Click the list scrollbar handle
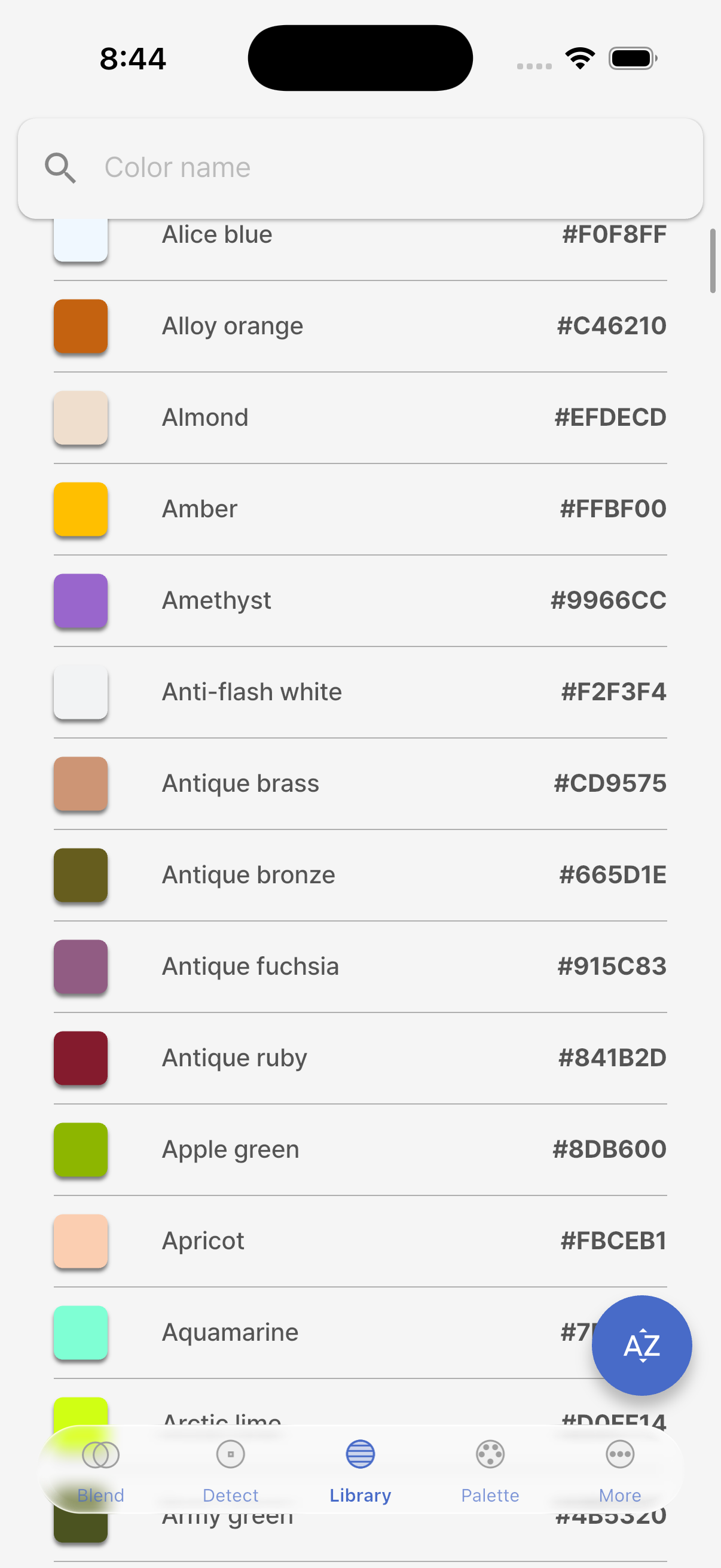Viewport: 721px width, 1568px height. pyautogui.click(x=713, y=261)
